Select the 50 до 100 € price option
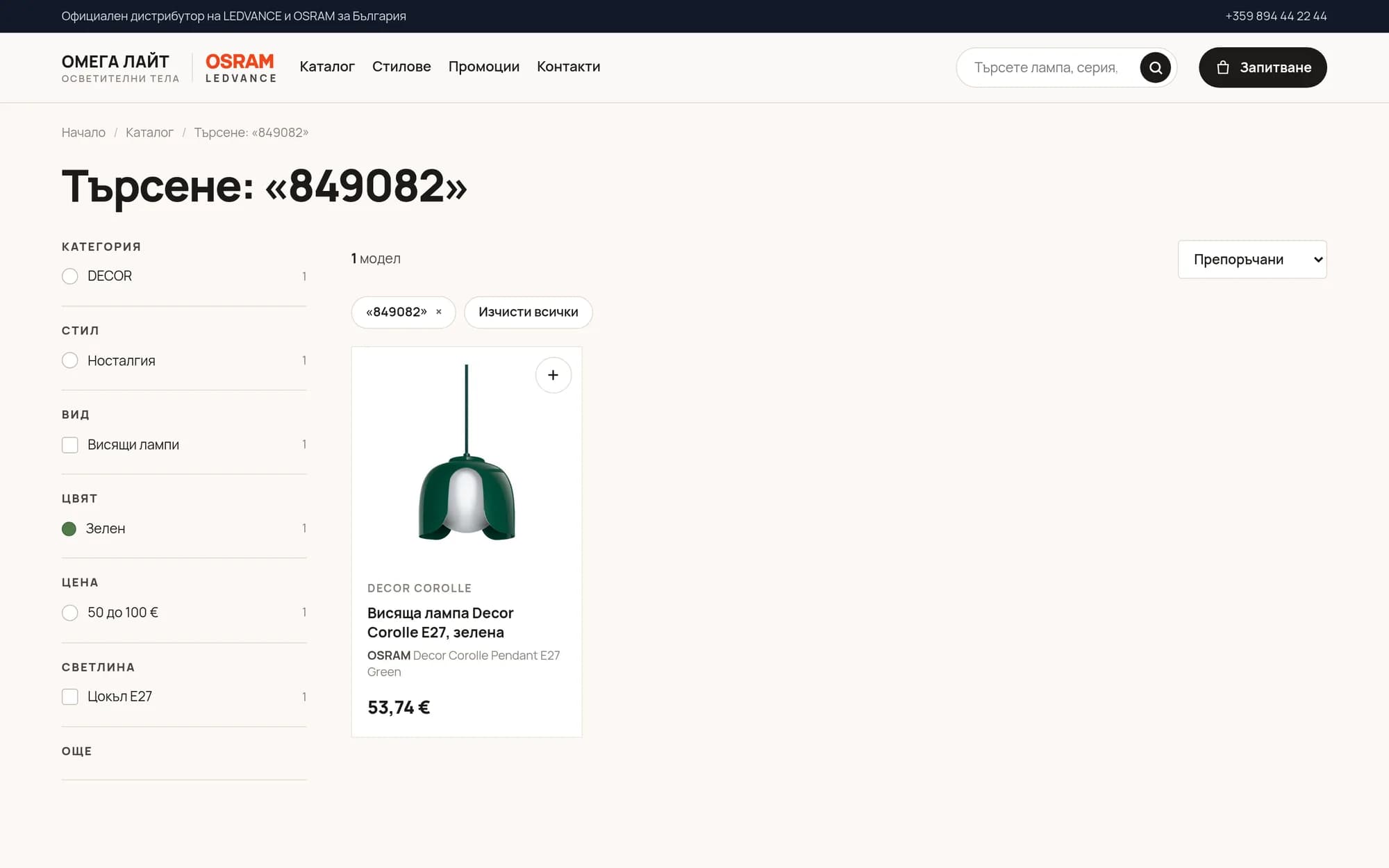Viewport: 1389px width, 868px height. pyautogui.click(x=70, y=612)
